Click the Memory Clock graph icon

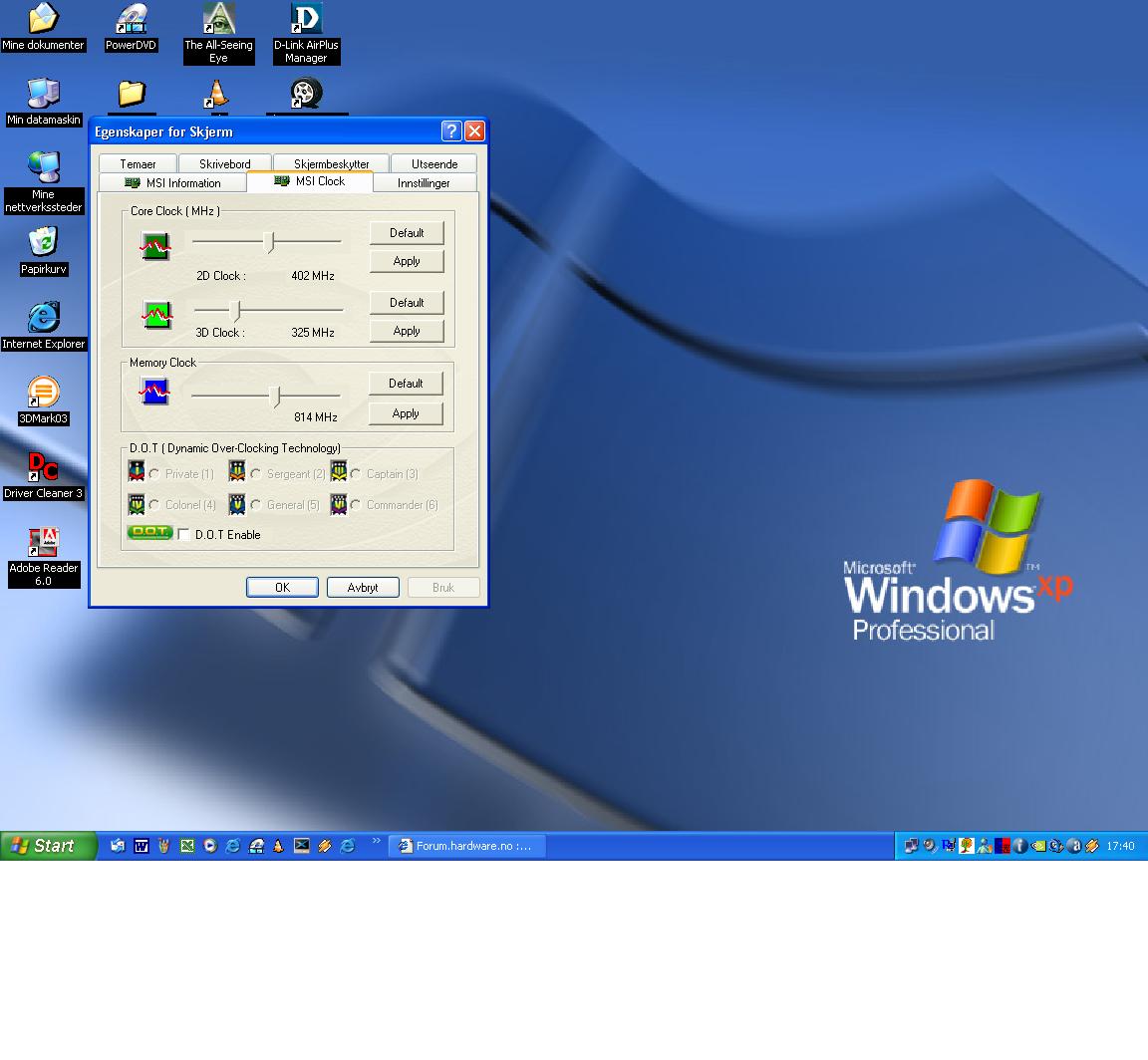pyautogui.click(x=154, y=391)
